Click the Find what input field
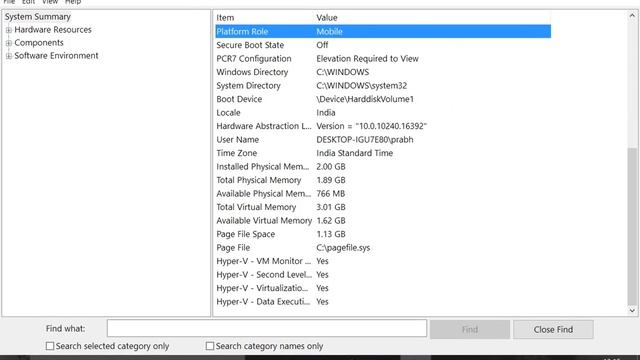640x360 pixels. click(267, 329)
